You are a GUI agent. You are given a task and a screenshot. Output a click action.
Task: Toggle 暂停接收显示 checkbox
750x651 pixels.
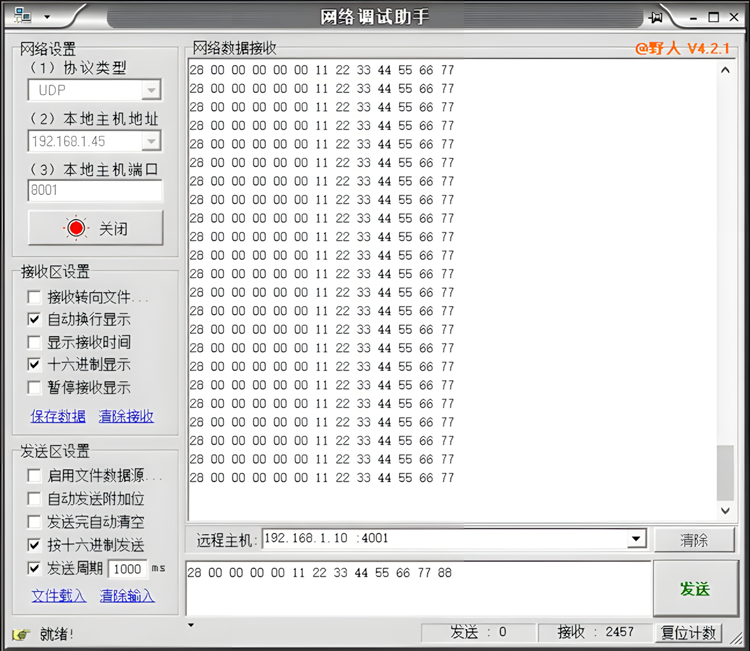coord(35,387)
